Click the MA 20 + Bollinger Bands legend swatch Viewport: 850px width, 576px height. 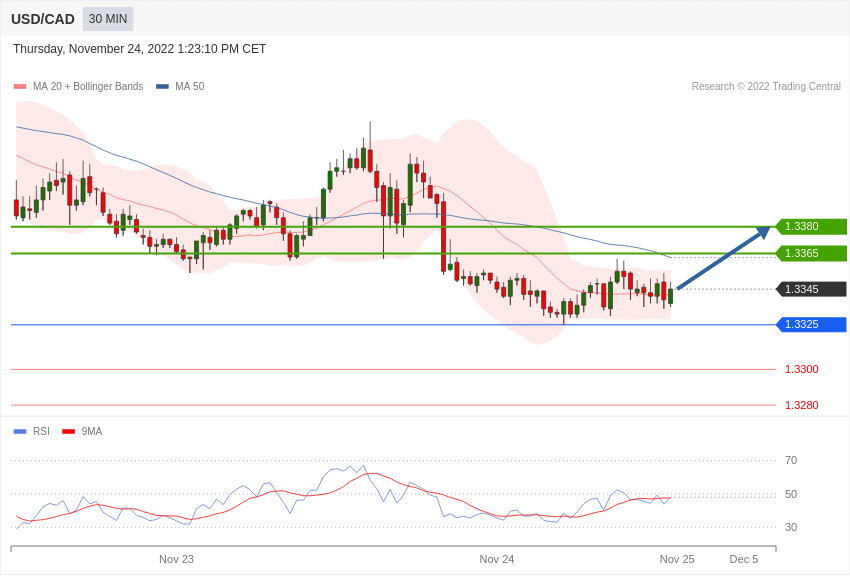tap(20, 86)
